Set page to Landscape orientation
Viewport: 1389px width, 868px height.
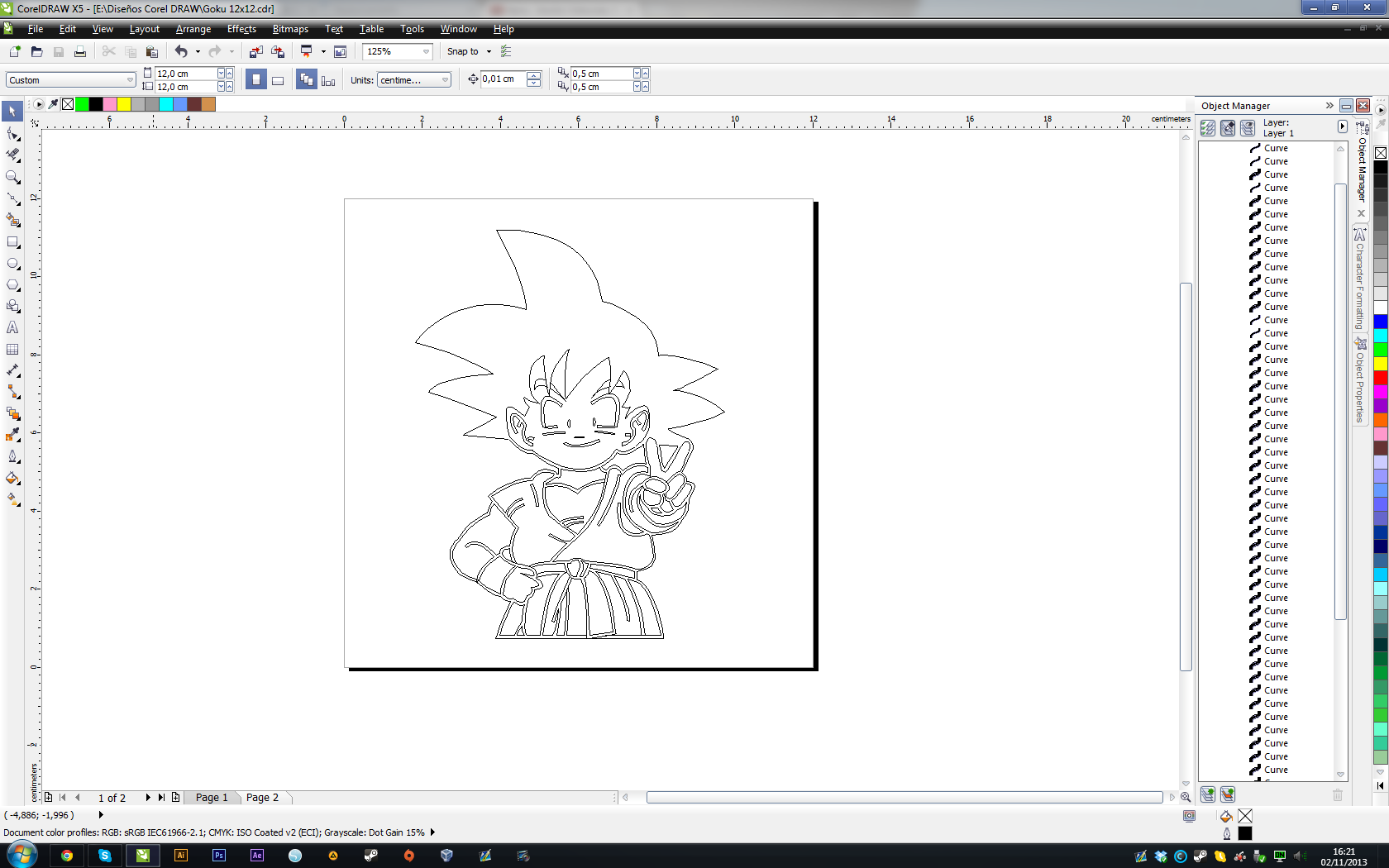(278, 80)
